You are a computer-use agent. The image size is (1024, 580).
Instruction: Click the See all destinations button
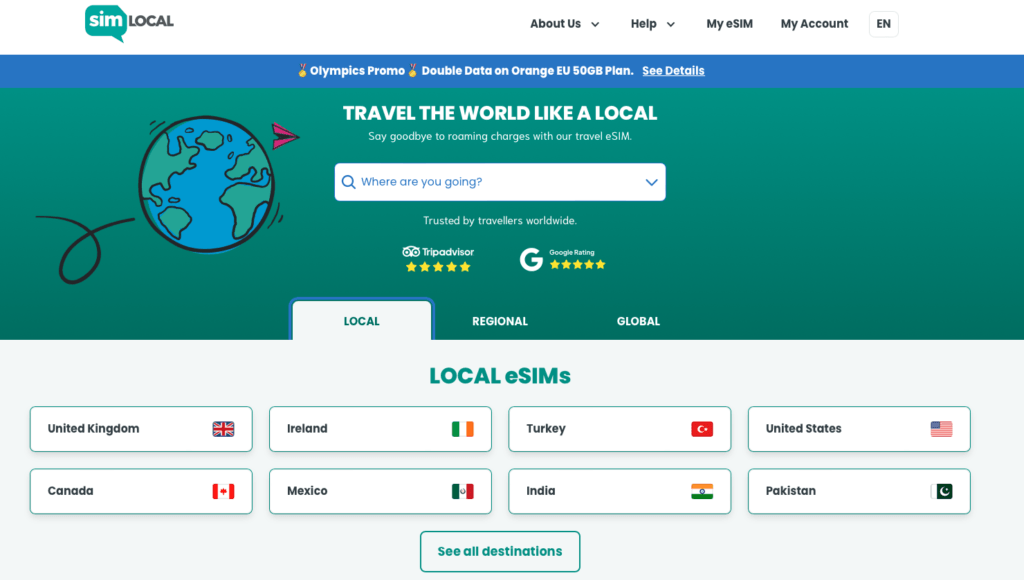(500, 551)
